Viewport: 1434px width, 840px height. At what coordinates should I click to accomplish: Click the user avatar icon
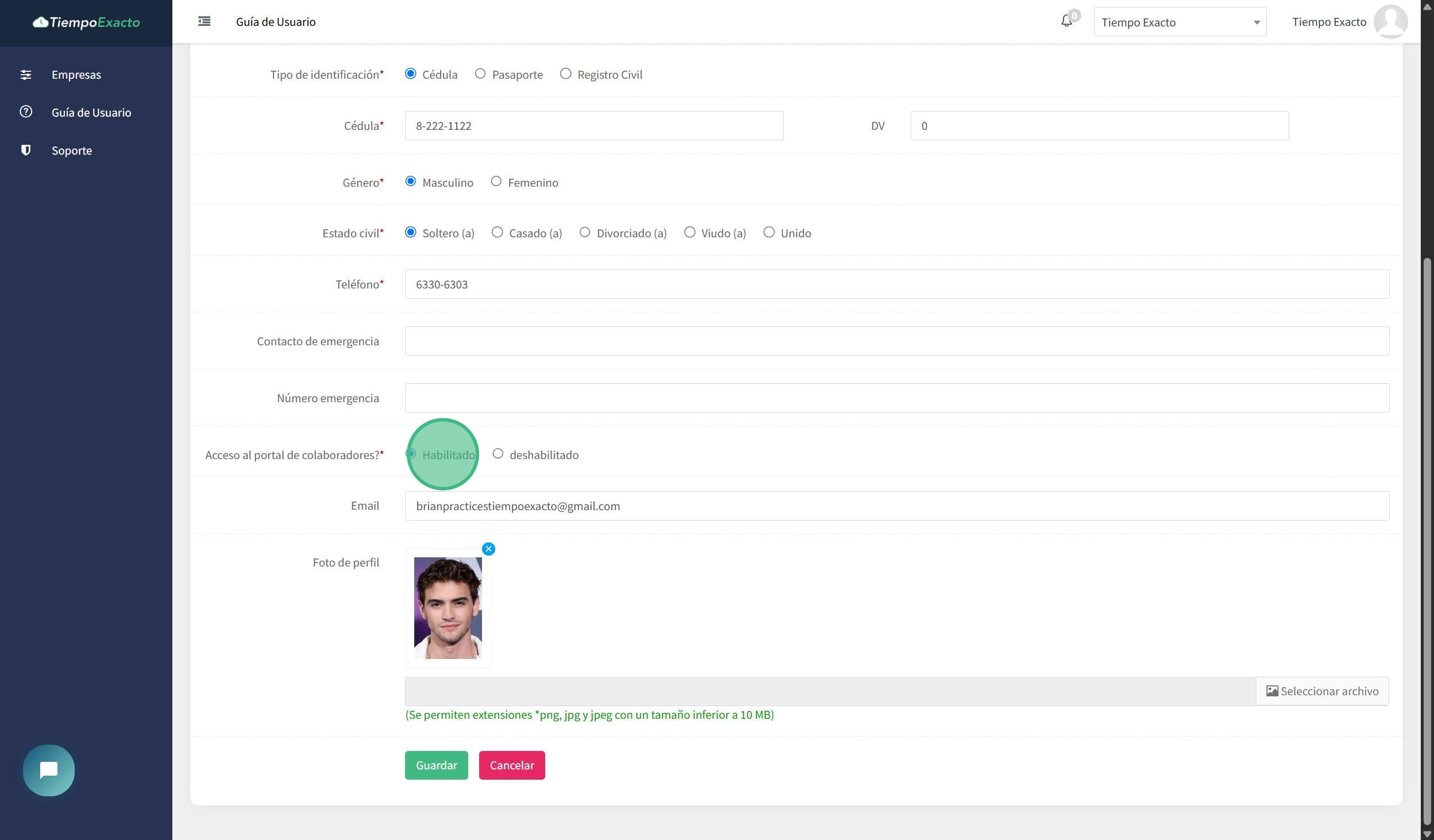pyautogui.click(x=1390, y=21)
